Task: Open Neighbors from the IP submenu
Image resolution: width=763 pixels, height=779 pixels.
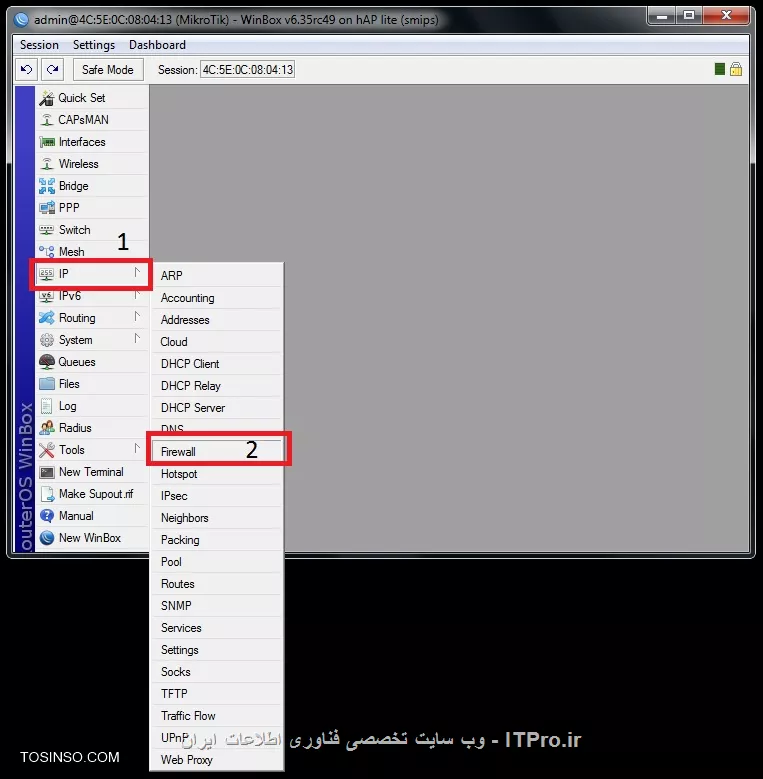Action: click(x=217, y=518)
